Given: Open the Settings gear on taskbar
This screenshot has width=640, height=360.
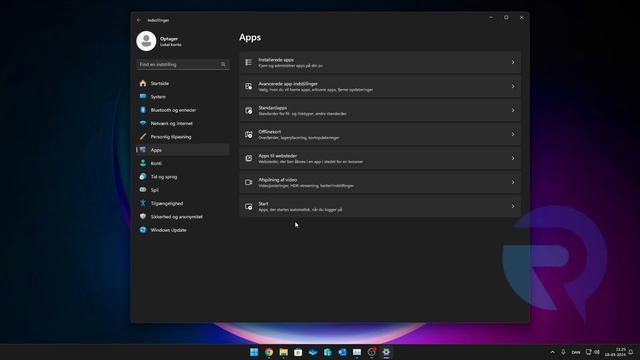Looking at the screenshot, I should point(386,352).
